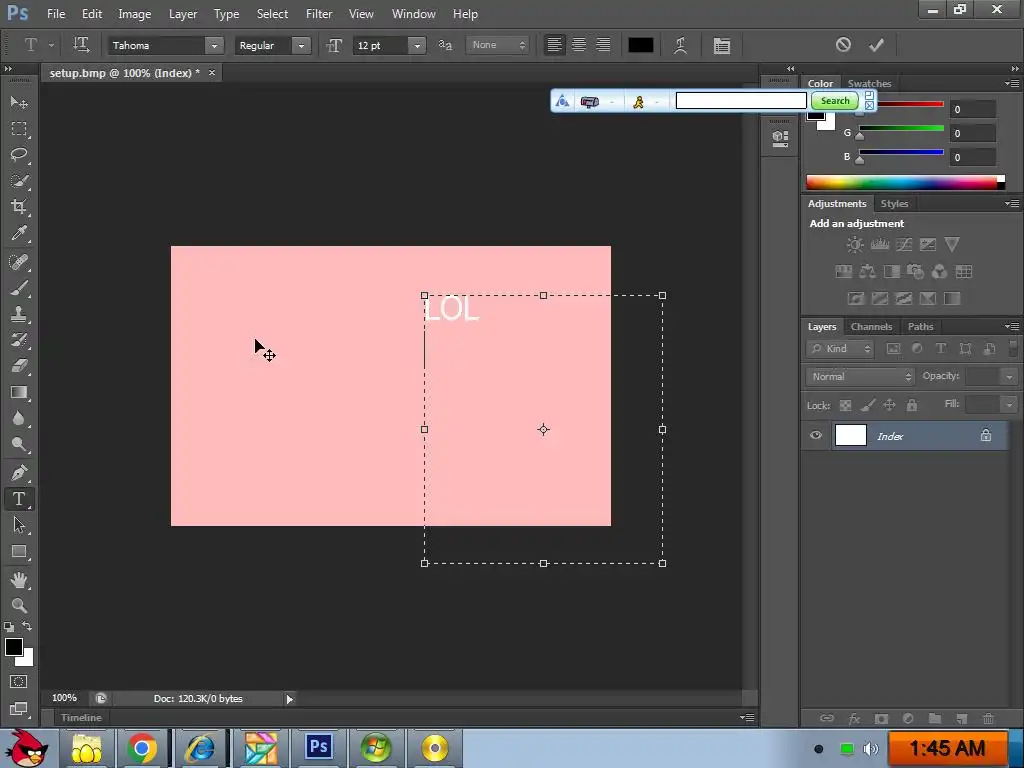The width and height of the screenshot is (1024, 768).
Task: Select the Rectangular Marquee tool
Action: click(19, 129)
